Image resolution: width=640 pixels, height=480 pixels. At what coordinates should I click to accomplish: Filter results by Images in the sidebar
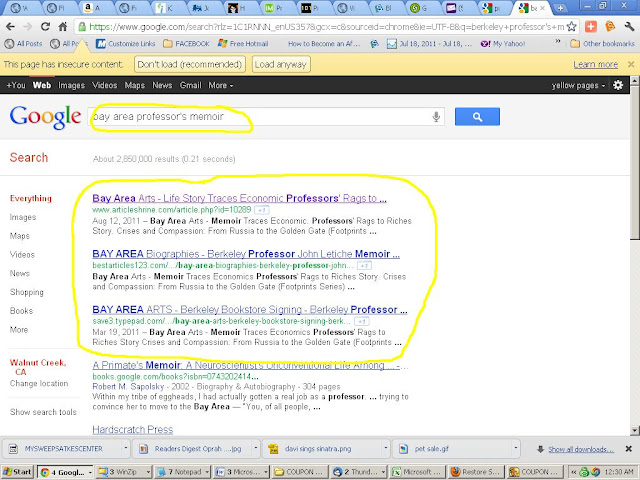(23, 217)
